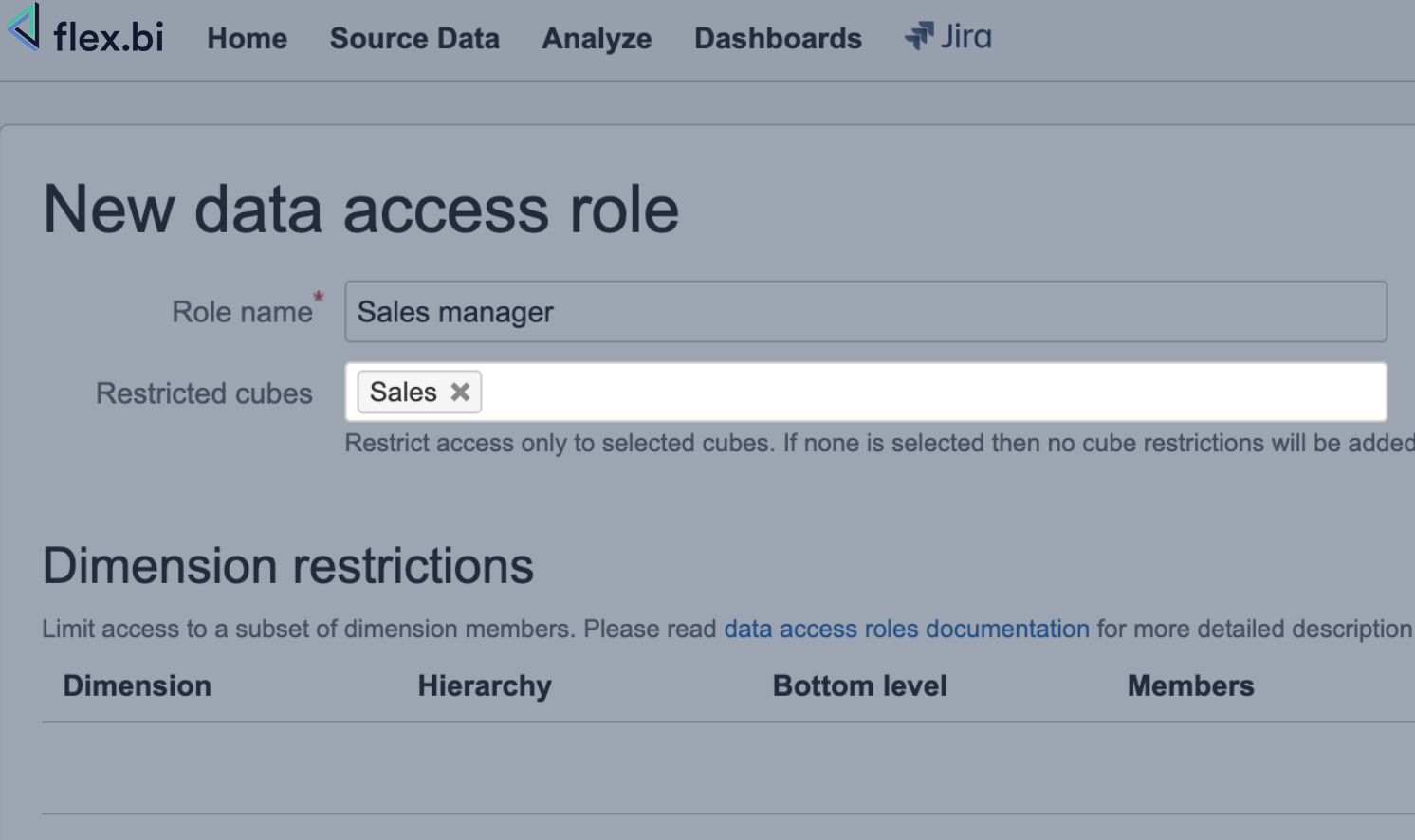Remove the Sales cube tag
This screenshot has width=1415, height=840.
460,392
